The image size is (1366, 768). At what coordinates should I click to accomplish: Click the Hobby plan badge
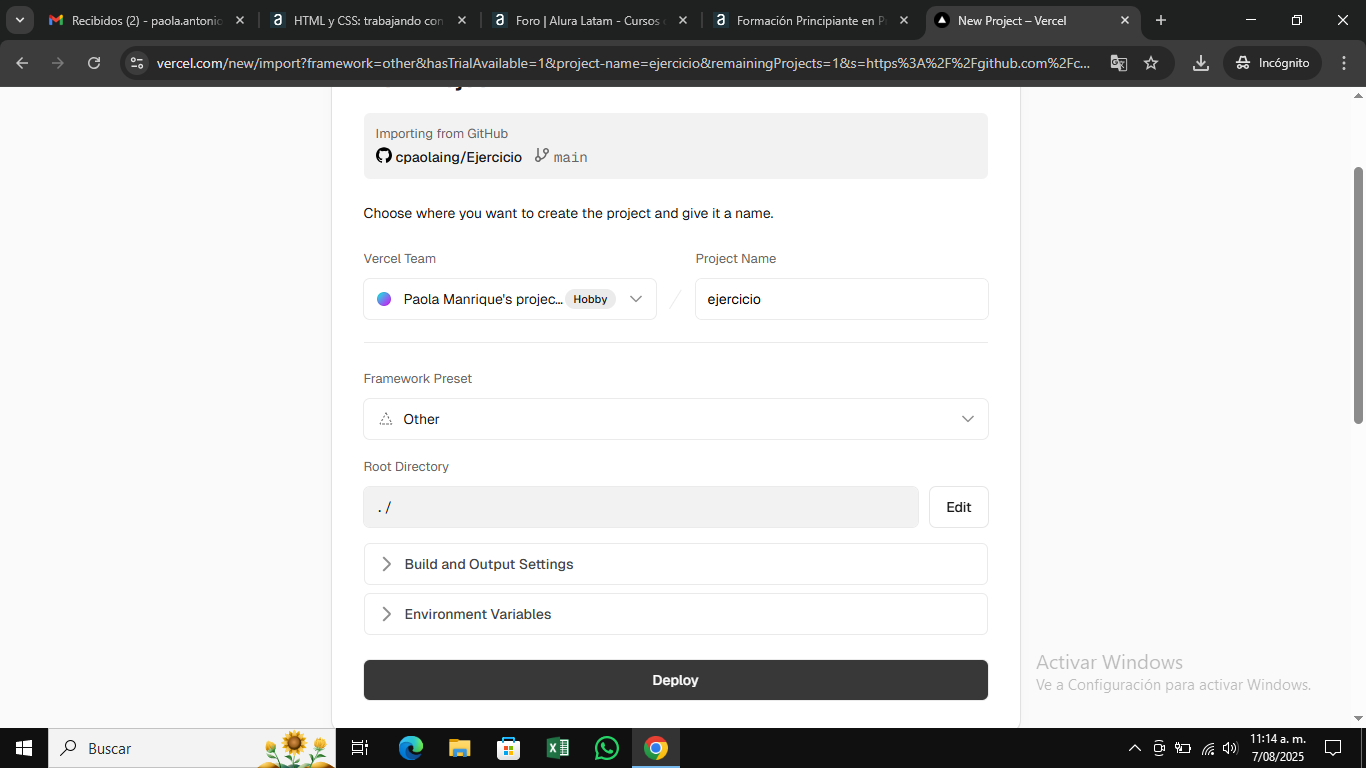590,299
